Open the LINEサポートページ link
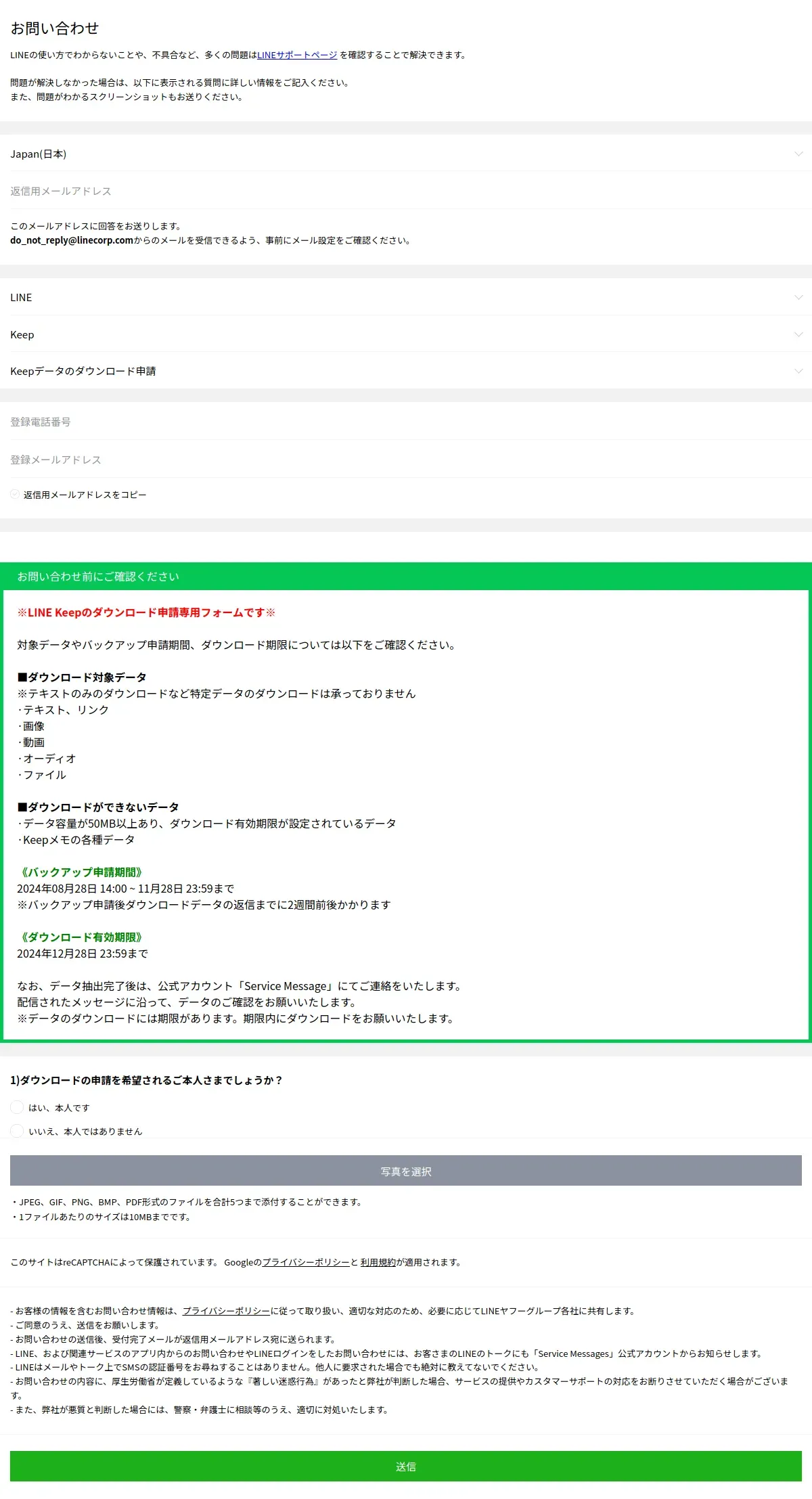Viewport: 812px width, 1499px height. (297, 55)
